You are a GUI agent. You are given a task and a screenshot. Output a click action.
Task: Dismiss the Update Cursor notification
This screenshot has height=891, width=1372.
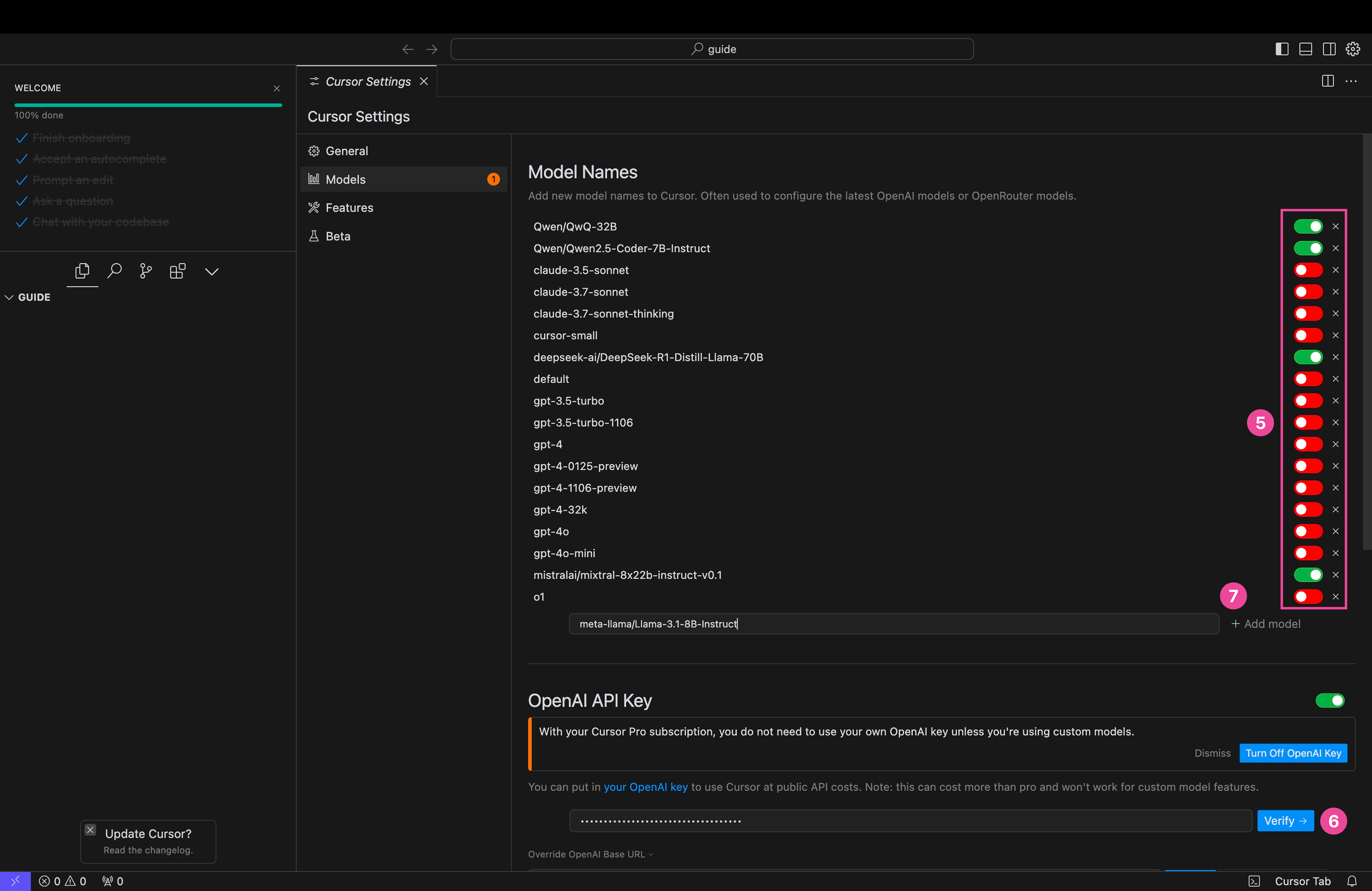90,830
